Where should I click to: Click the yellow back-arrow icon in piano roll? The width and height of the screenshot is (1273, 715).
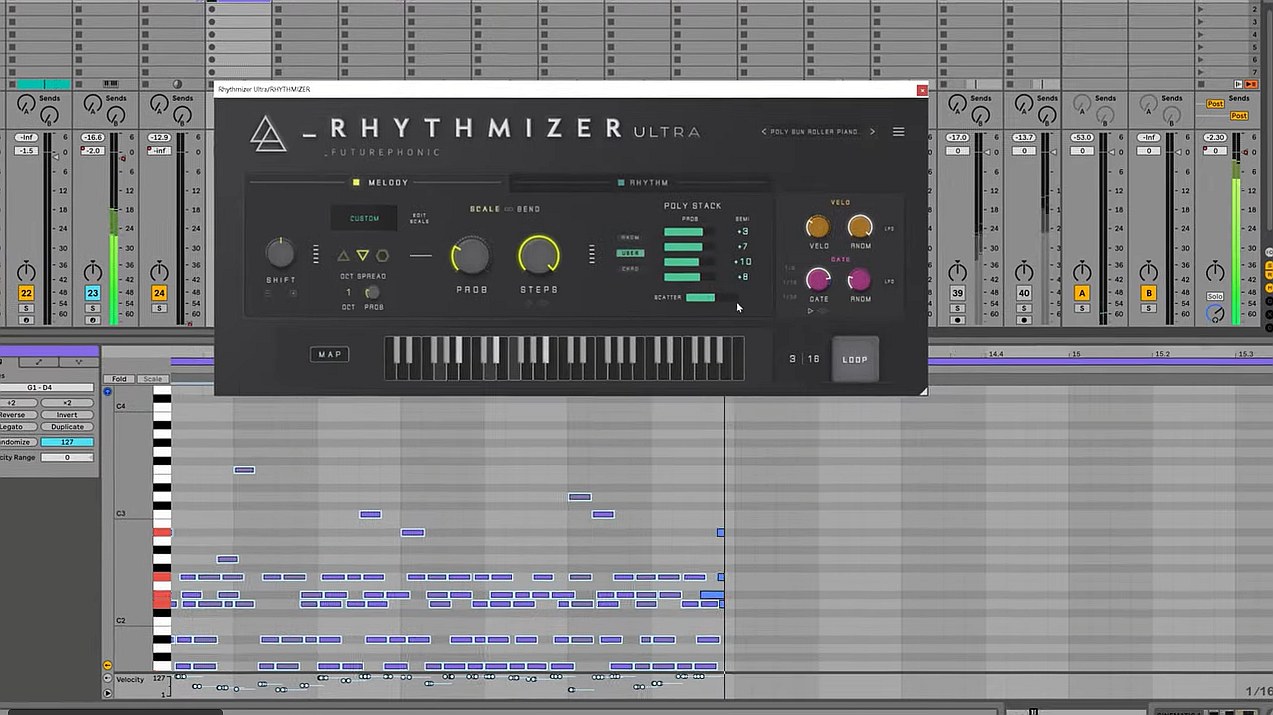[x=108, y=665]
